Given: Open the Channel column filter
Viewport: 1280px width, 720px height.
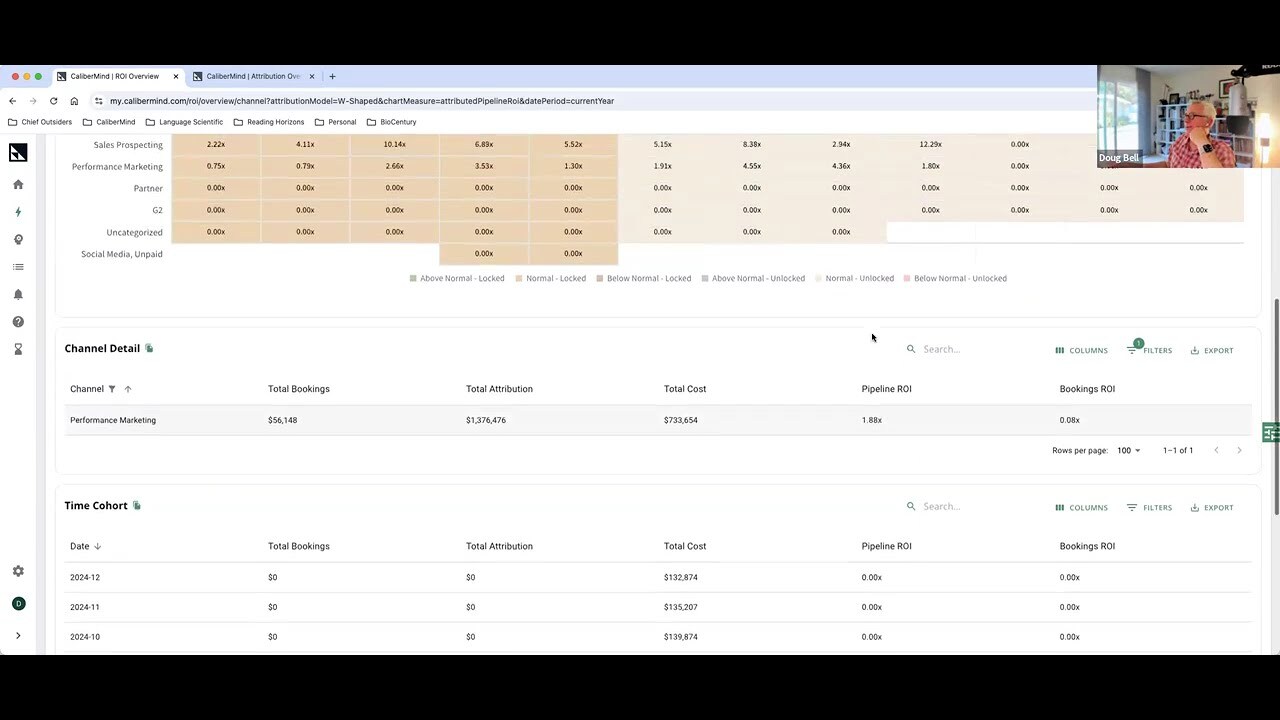Looking at the screenshot, I should (x=112, y=389).
